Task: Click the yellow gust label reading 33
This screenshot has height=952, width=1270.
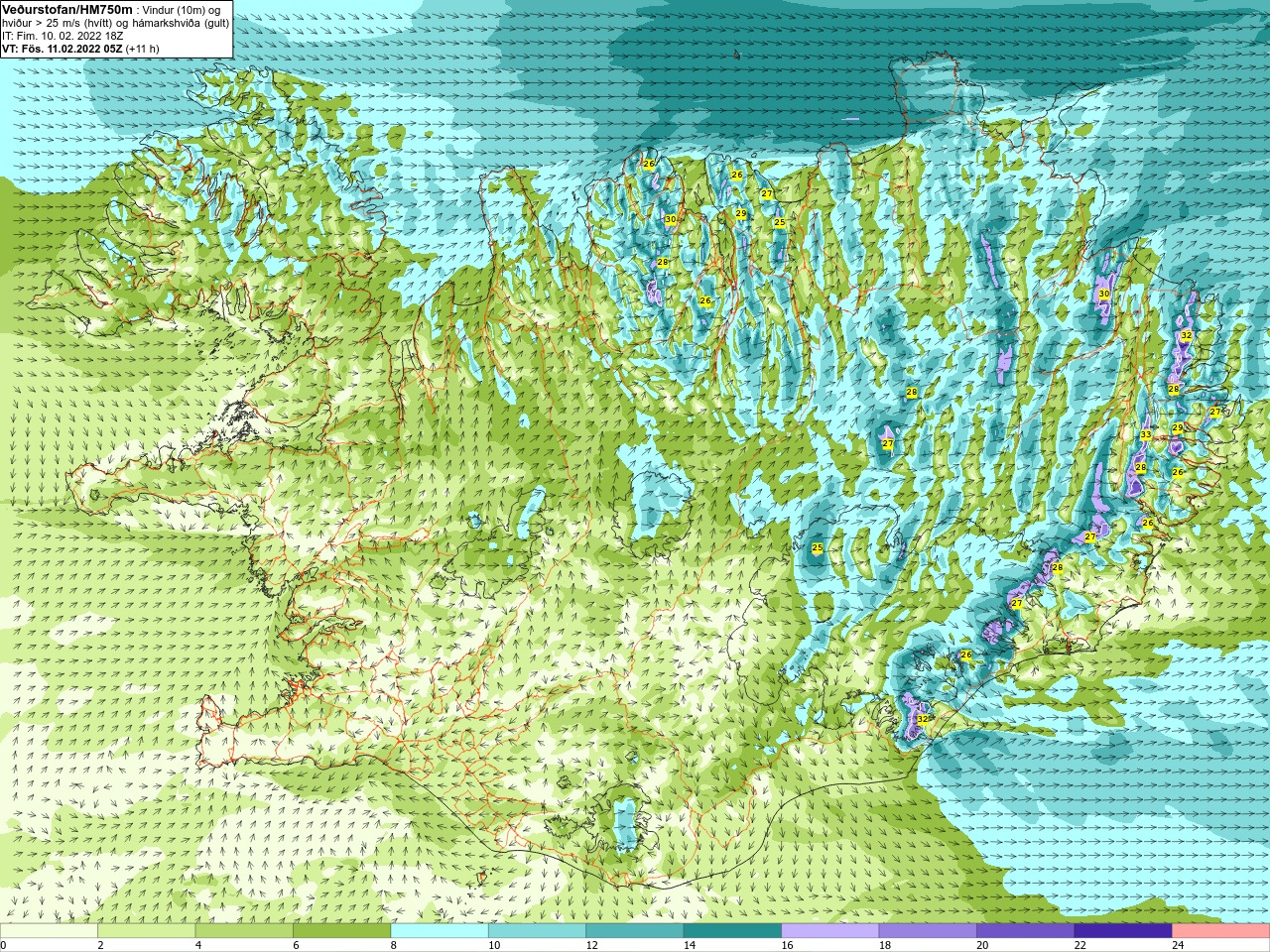Action: [x=1145, y=434]
